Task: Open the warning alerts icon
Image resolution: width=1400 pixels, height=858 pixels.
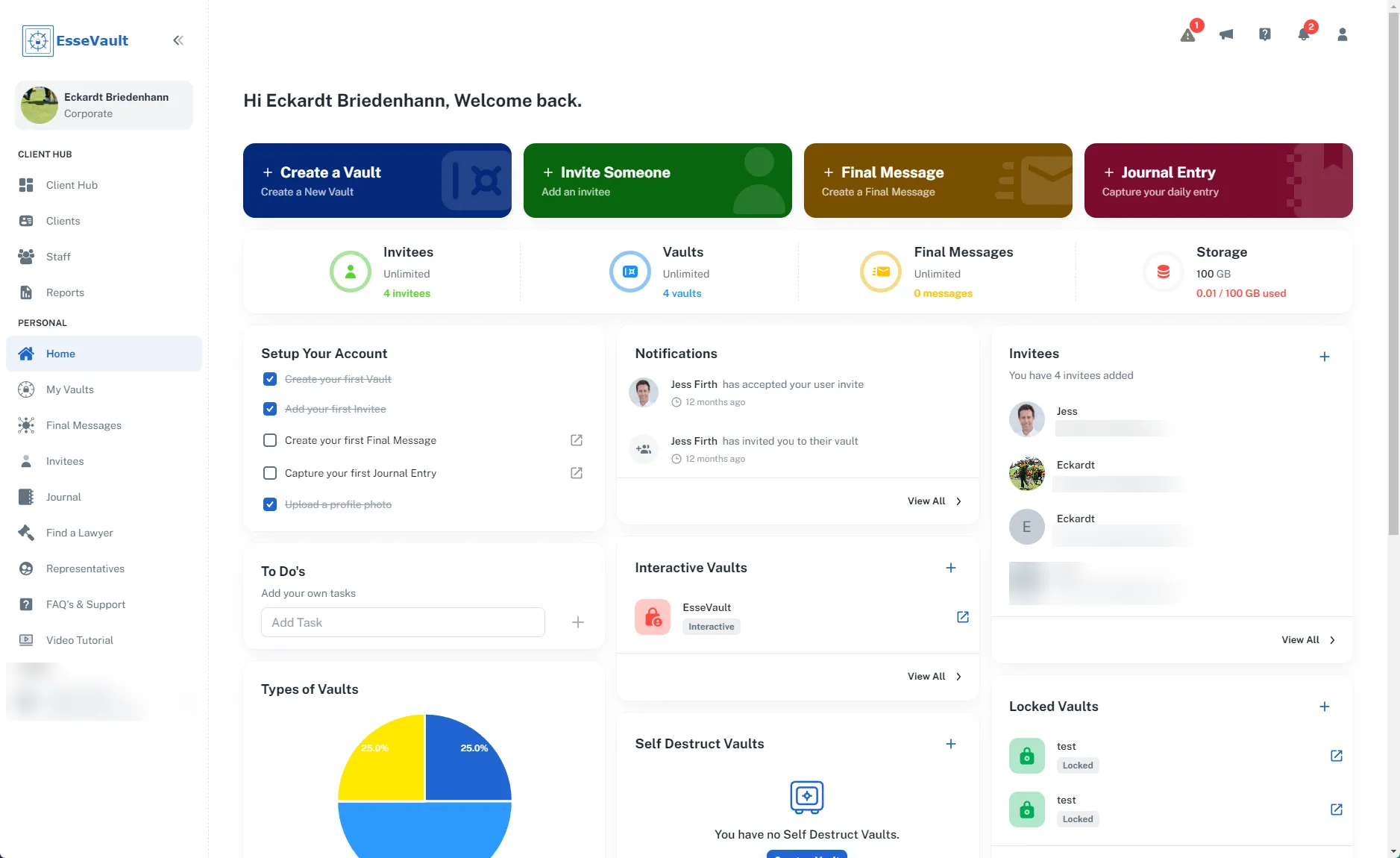Action: coord(1188,34)
